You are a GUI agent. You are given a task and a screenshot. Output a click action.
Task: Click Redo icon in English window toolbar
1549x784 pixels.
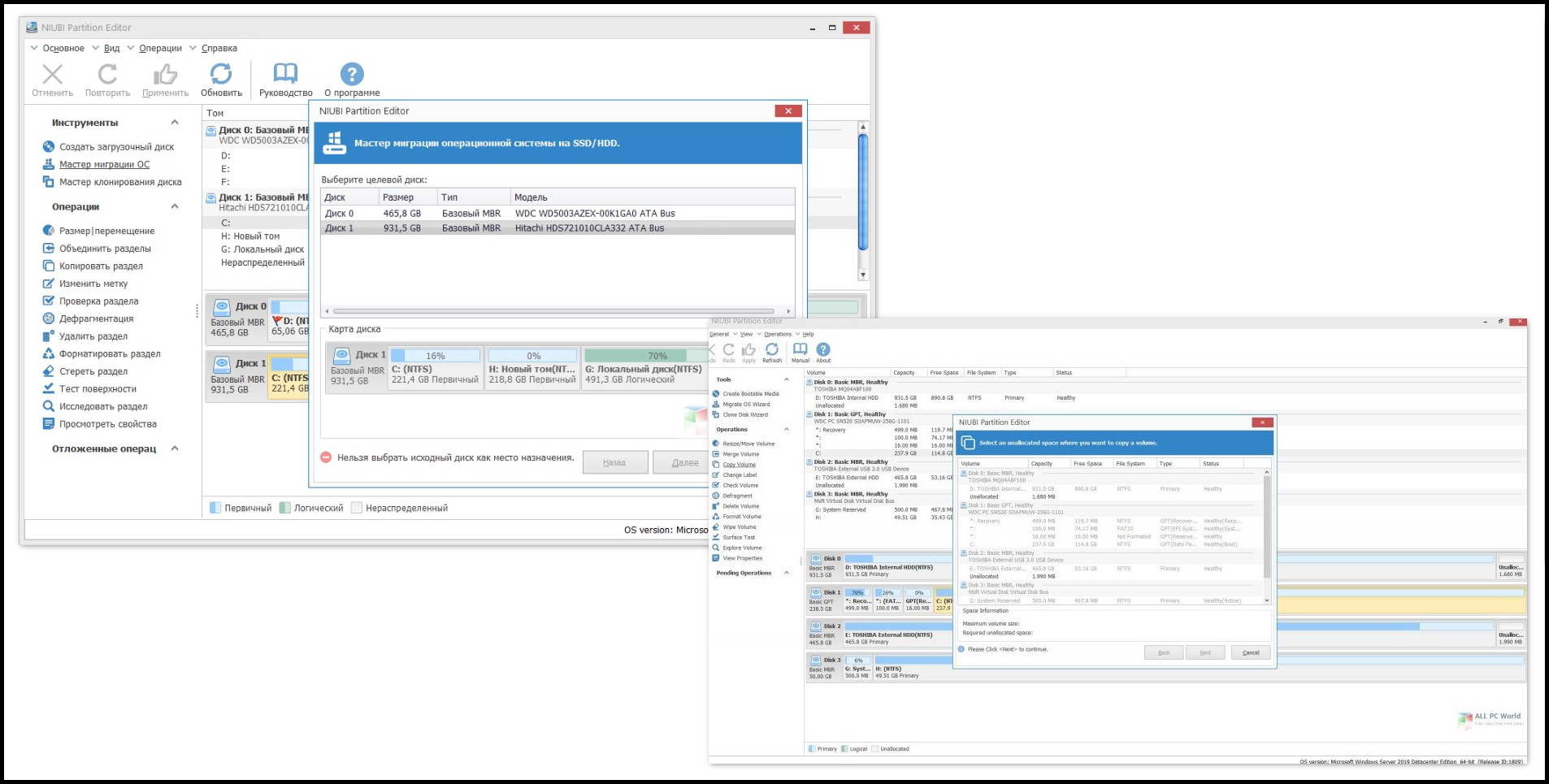click(728, 349)
